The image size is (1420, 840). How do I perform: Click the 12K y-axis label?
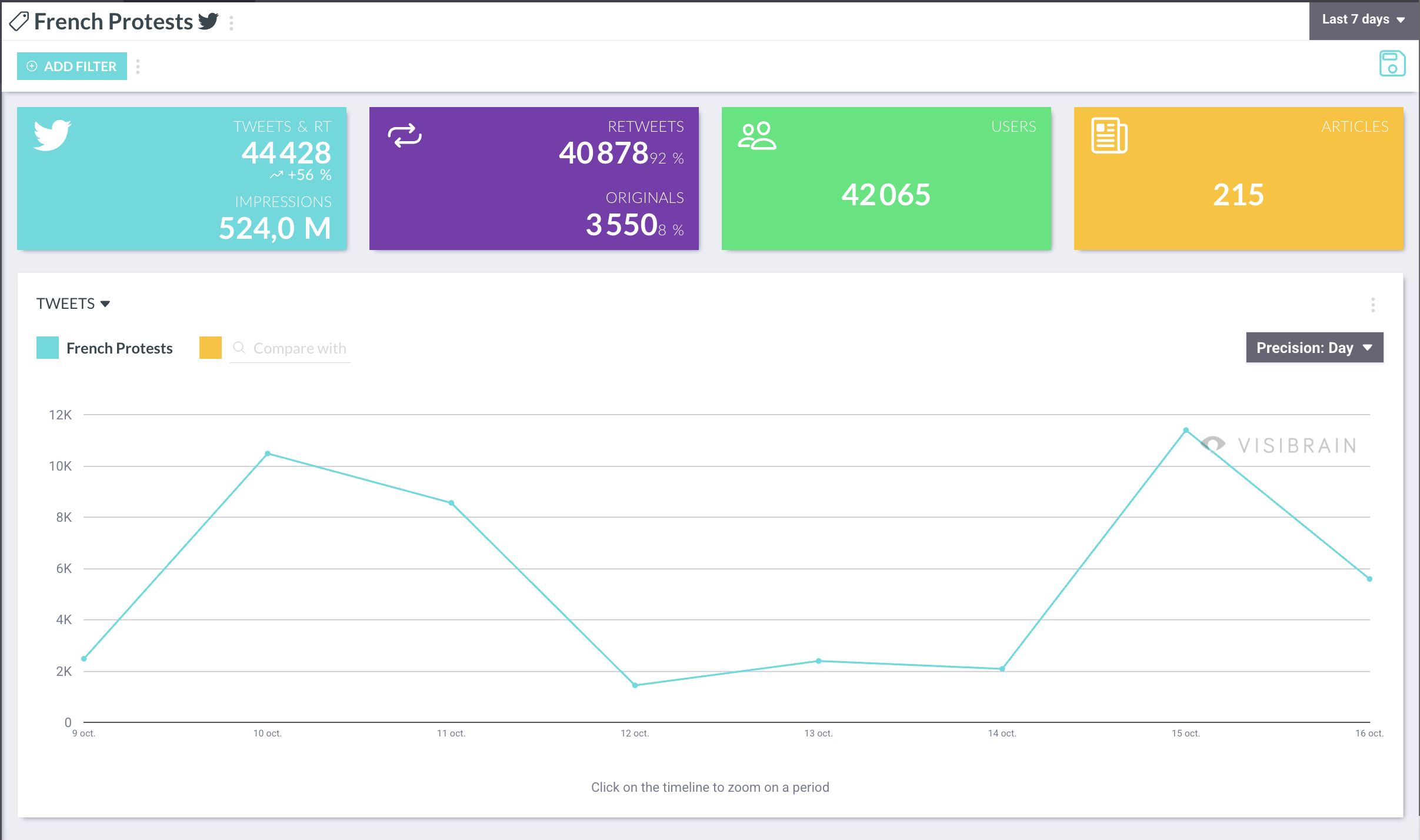click(60, 415)
